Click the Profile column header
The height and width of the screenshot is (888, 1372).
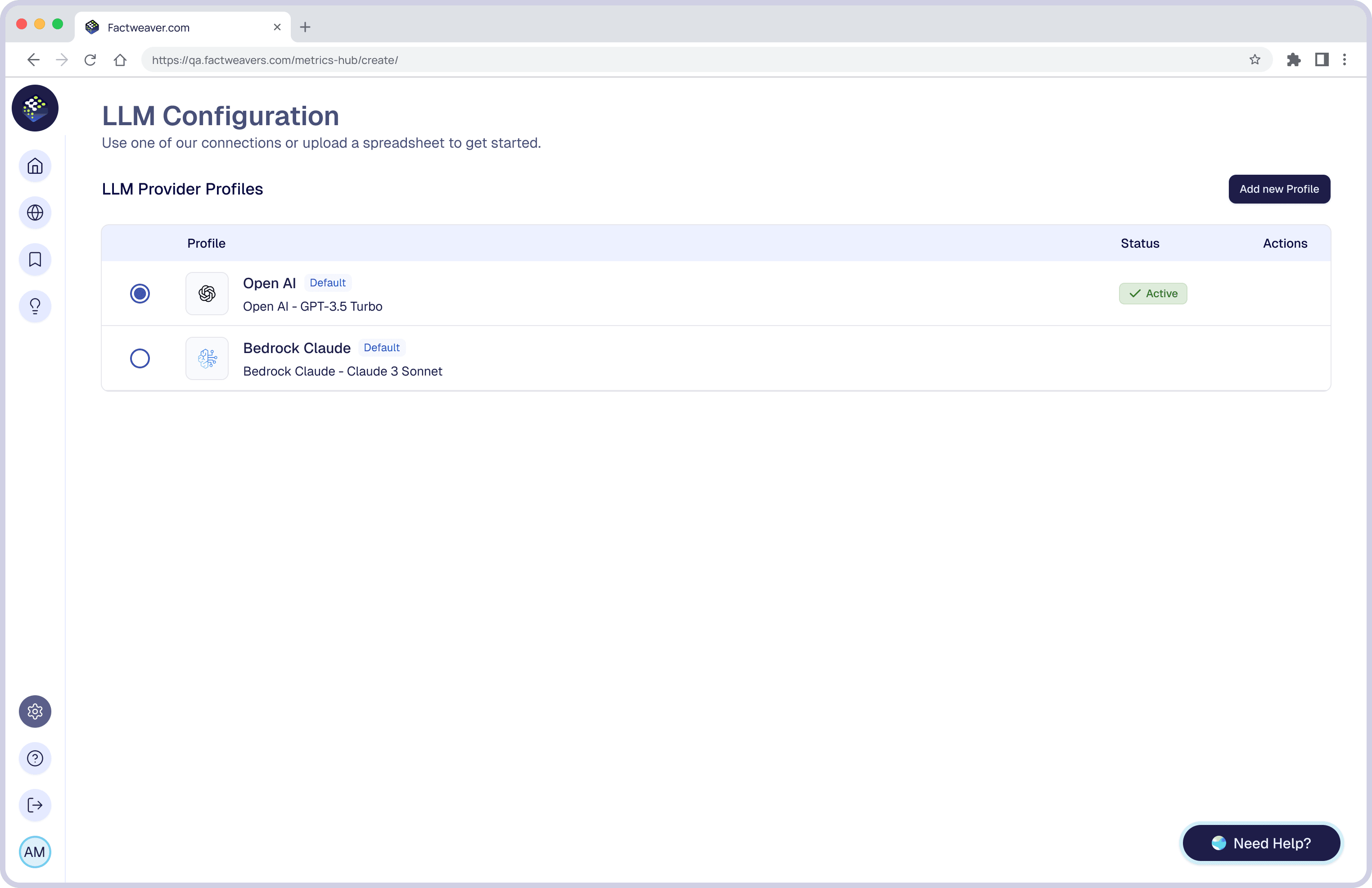(x=206, y=243)
